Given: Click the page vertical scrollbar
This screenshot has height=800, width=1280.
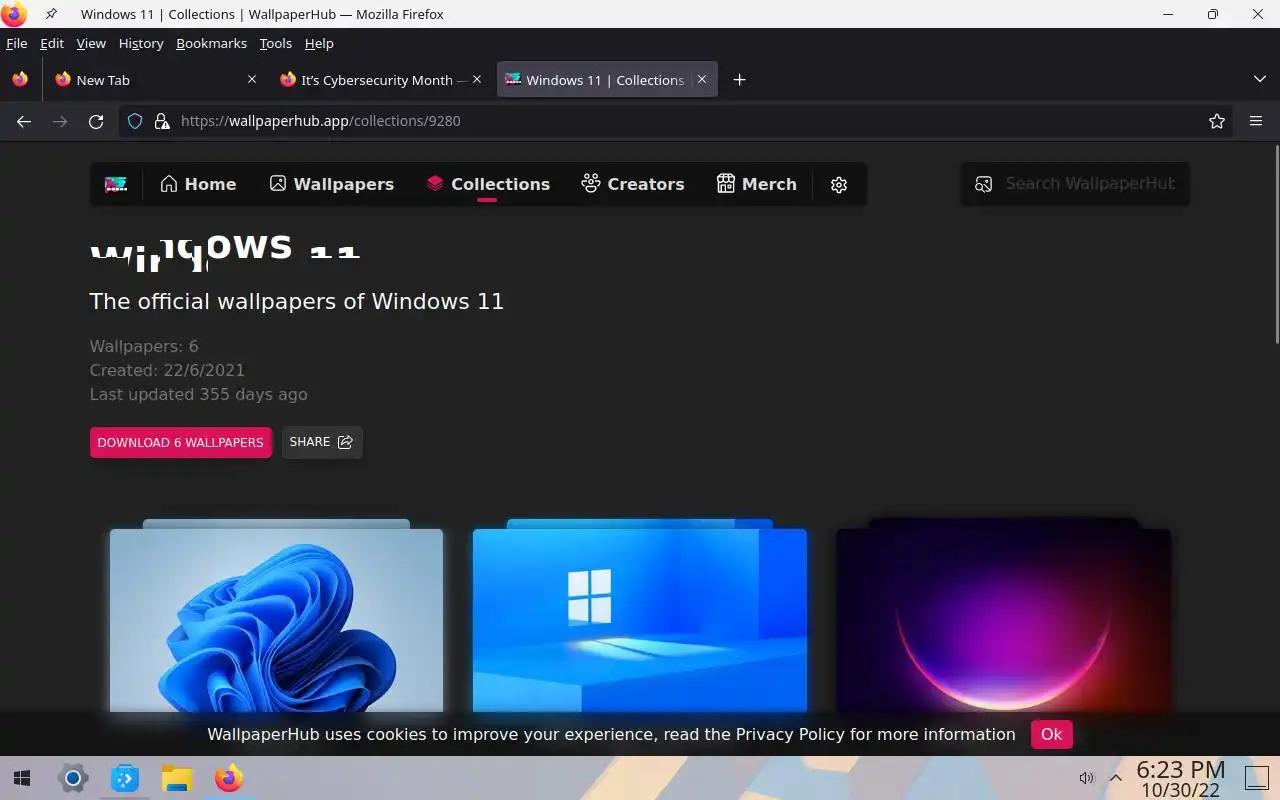Looking at the screenshot, I should (x=1276, y=245).
